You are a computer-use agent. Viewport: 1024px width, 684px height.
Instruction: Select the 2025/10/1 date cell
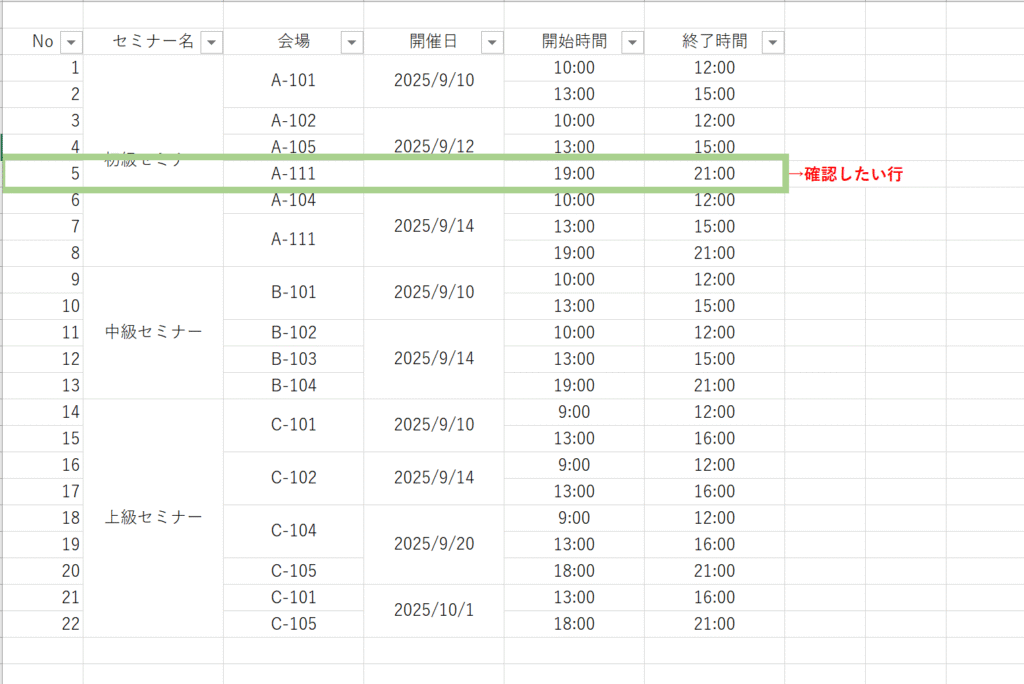(434, 610)
